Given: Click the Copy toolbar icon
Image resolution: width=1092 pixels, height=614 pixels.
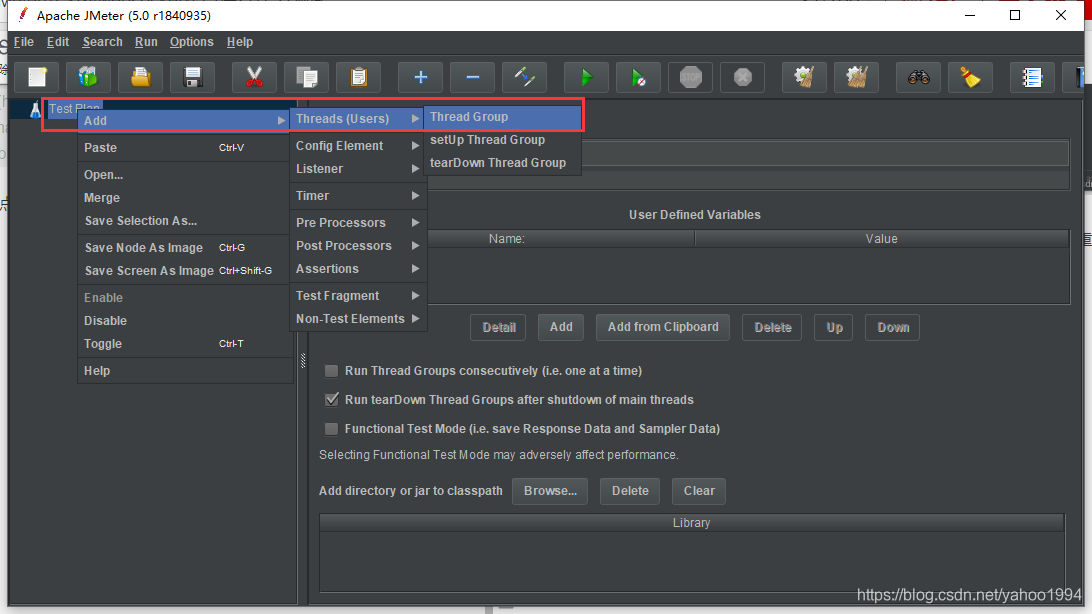Looking at the screenshot, I should pyautogui.click(x=306, y=77).
